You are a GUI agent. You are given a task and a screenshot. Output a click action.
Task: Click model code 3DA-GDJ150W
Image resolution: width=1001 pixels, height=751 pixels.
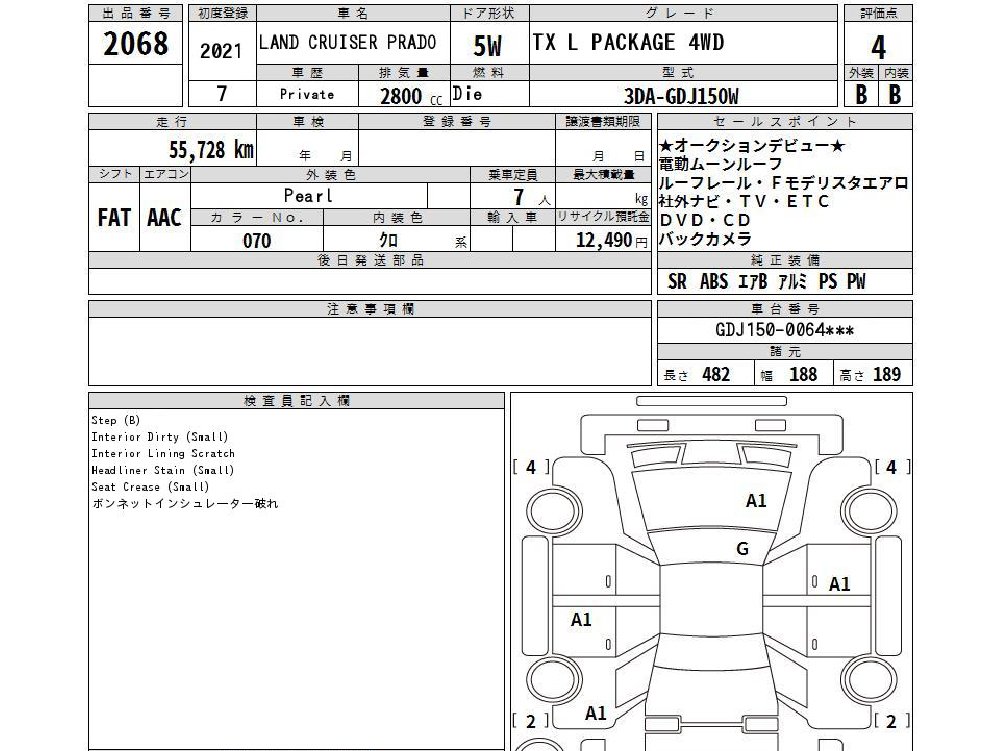(681, 96)
